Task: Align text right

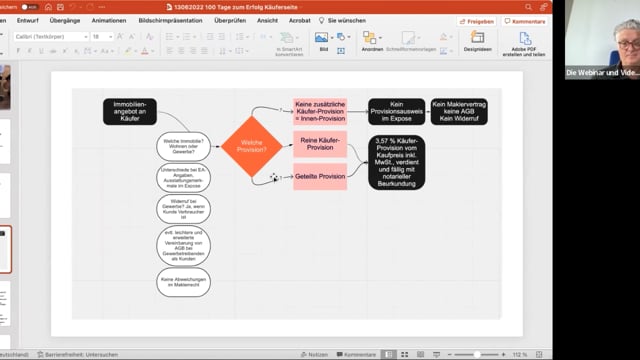Action: point(193,51)
